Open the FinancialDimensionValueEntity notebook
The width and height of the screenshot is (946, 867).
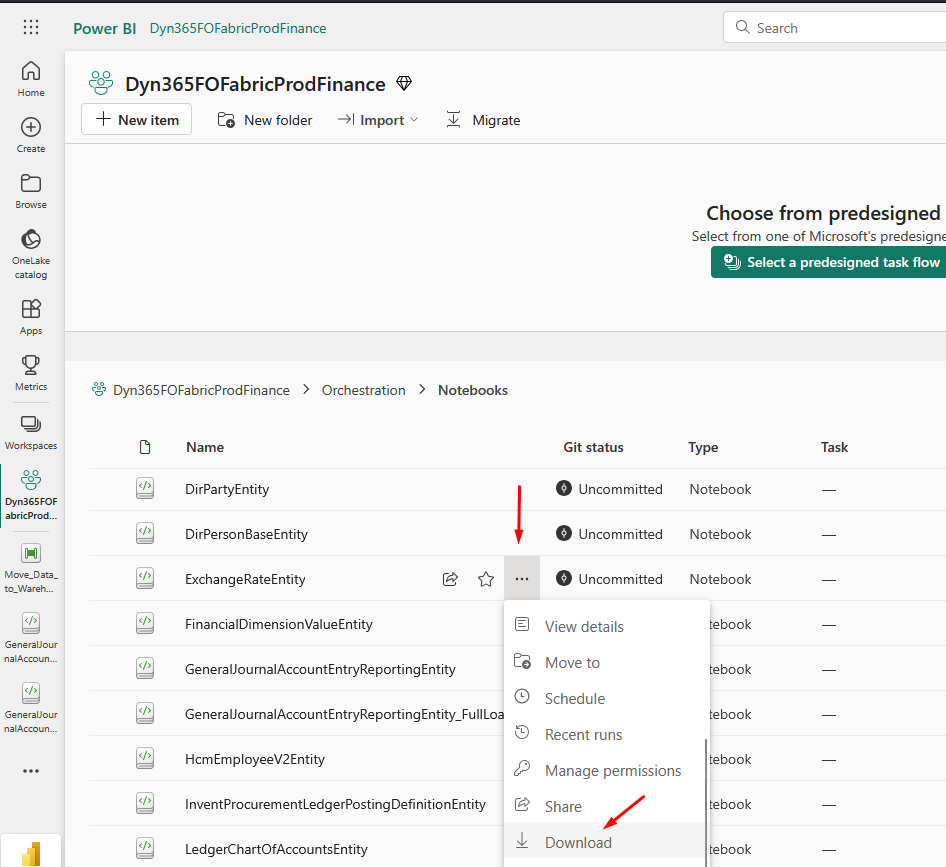pyautogui.click(x=279, y=624)
